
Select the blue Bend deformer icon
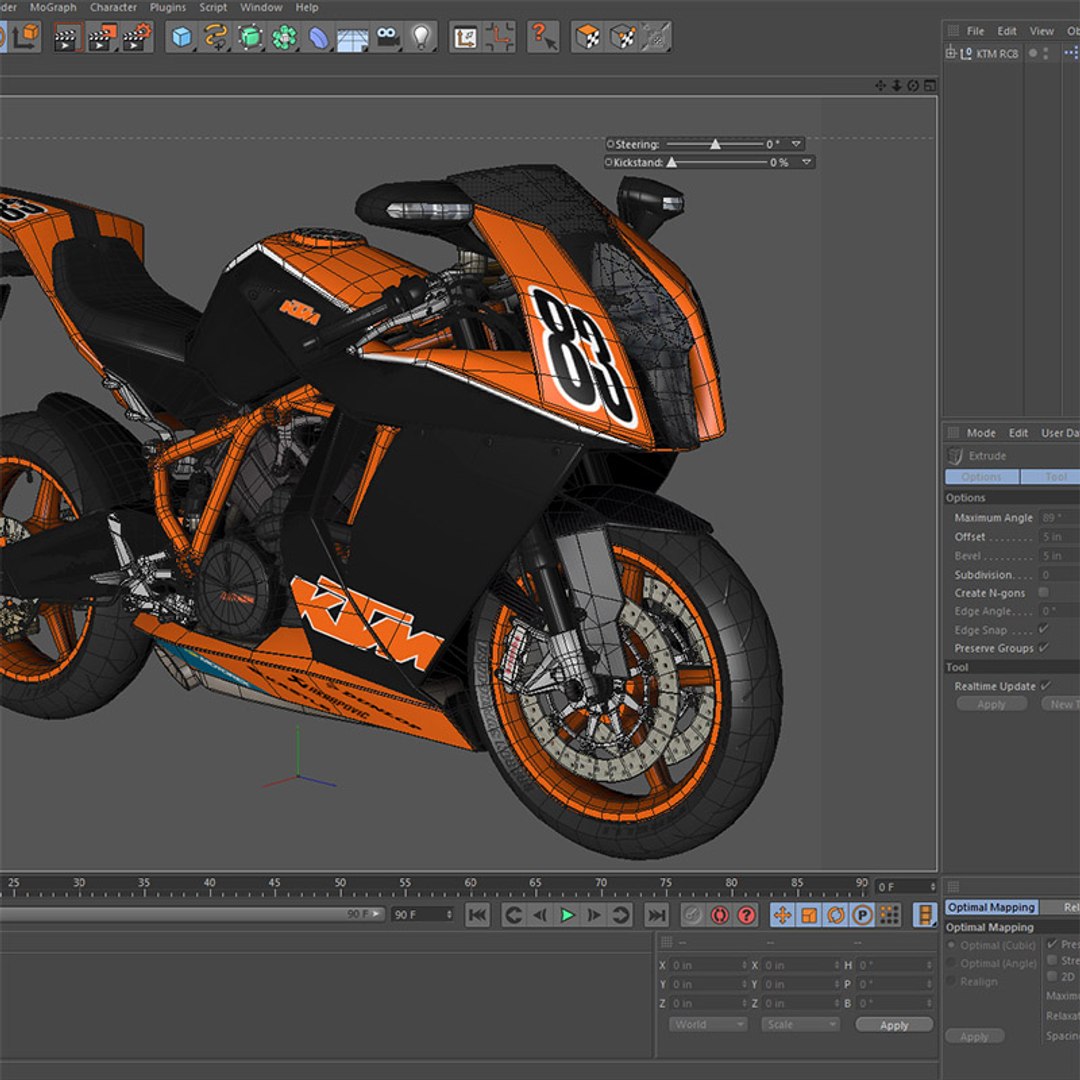(x=318, y=37)
